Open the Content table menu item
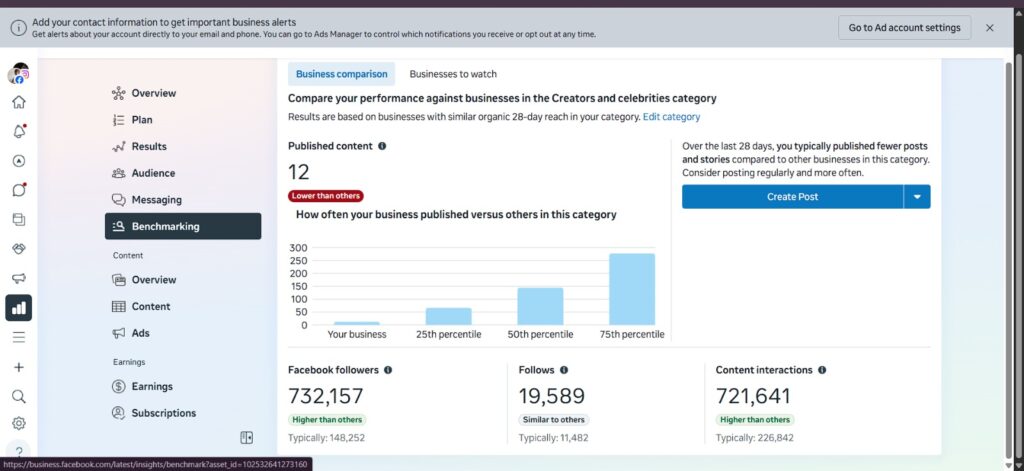The image size is (1024, 471). pos(183,306)
